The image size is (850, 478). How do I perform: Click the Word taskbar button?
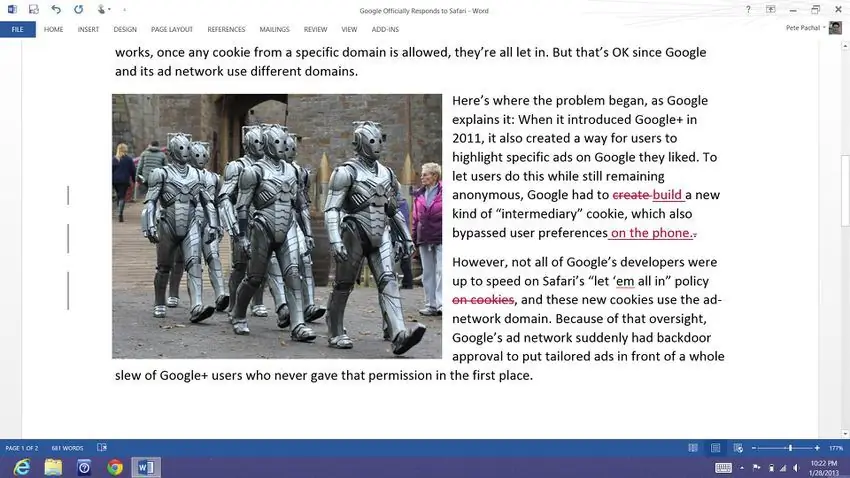pos(146,467)
